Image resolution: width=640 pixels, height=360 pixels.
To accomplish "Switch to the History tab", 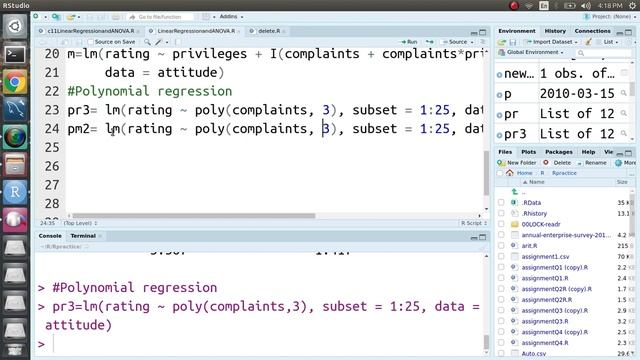I will coord(555,31).
